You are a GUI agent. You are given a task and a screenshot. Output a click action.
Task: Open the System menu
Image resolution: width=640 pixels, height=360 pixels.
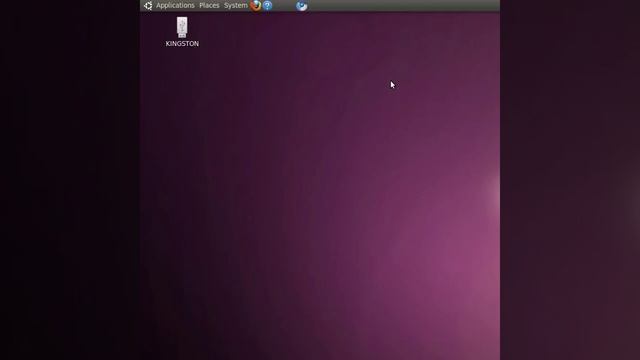(x=236, y=5)
